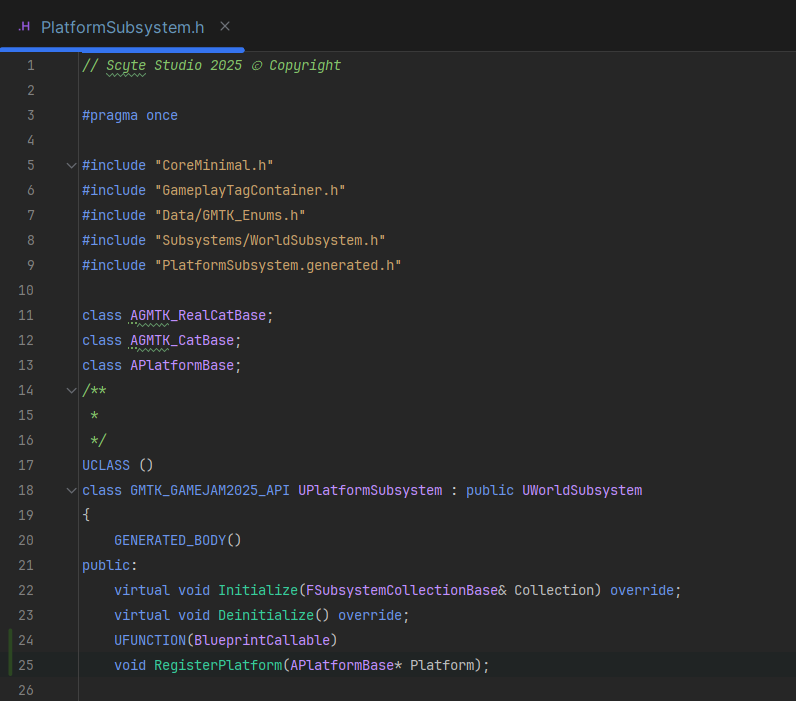Click the public: access specifier on line 21
Image resolution: width=796 pixels, height=701 pixels.
pyautogui.click(x=110, y=565)
